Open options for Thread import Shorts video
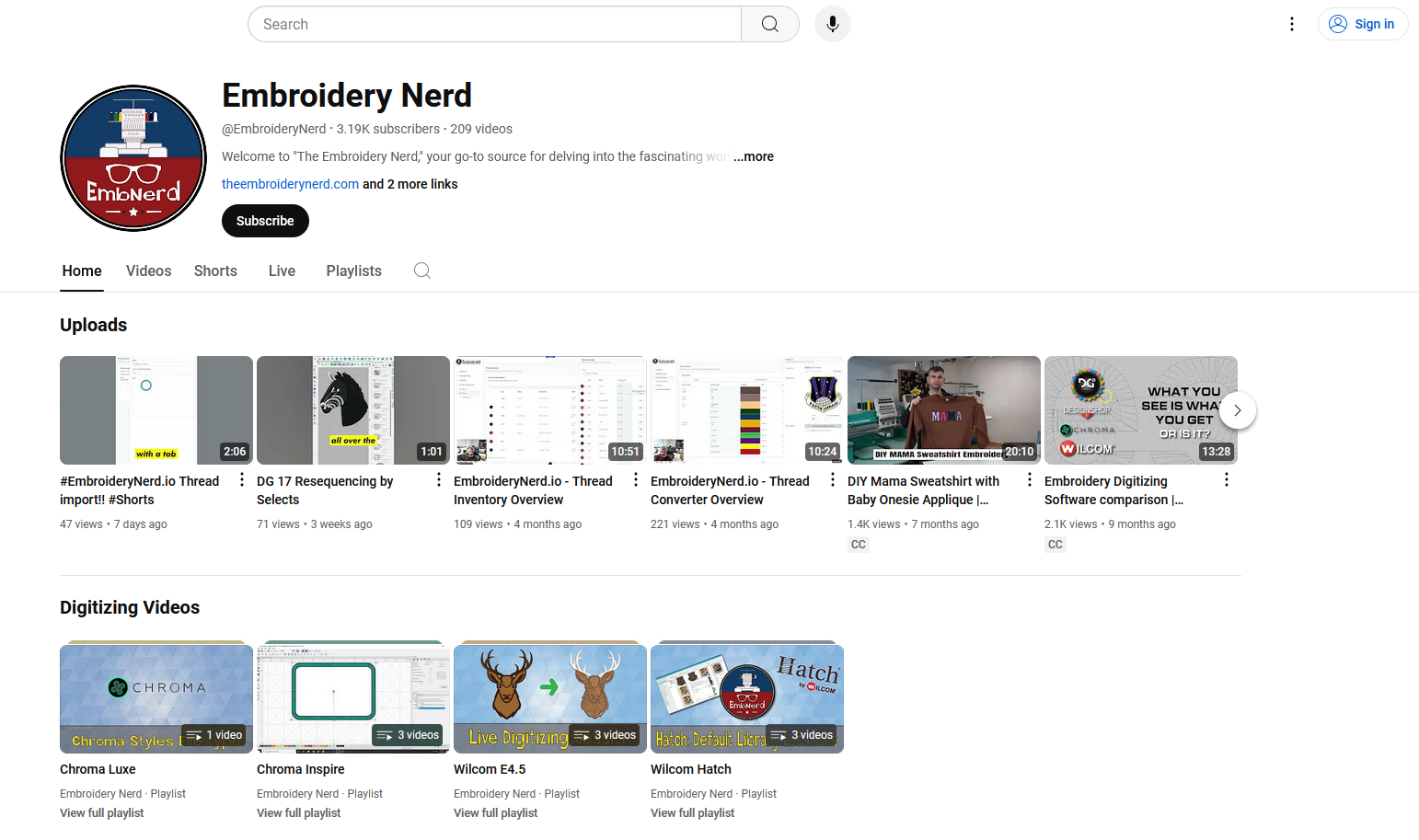Viewport: 1419px width, 840px height. [x=242, y=480]
